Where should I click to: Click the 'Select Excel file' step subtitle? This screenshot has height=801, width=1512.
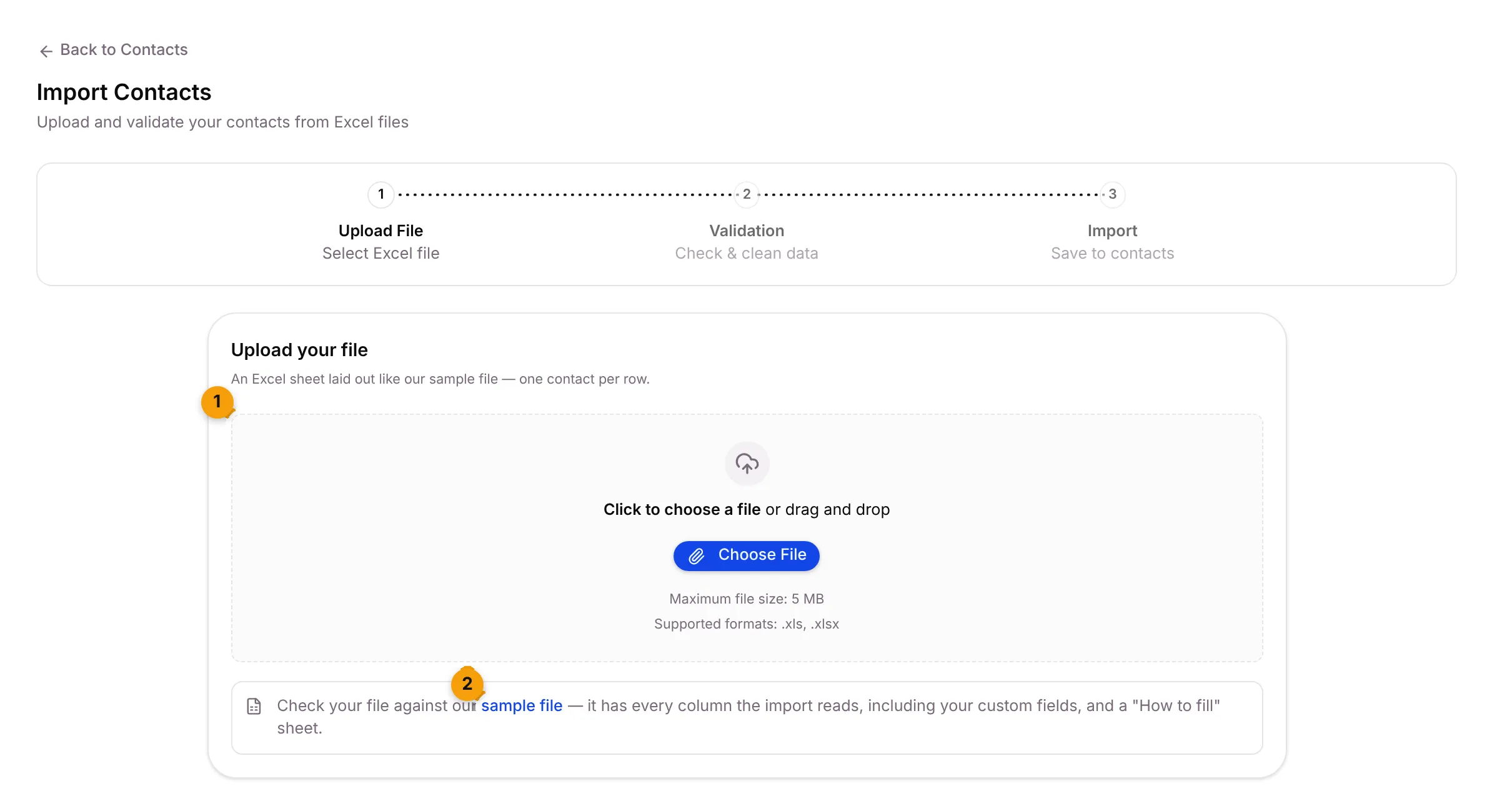tap(380, 253)
